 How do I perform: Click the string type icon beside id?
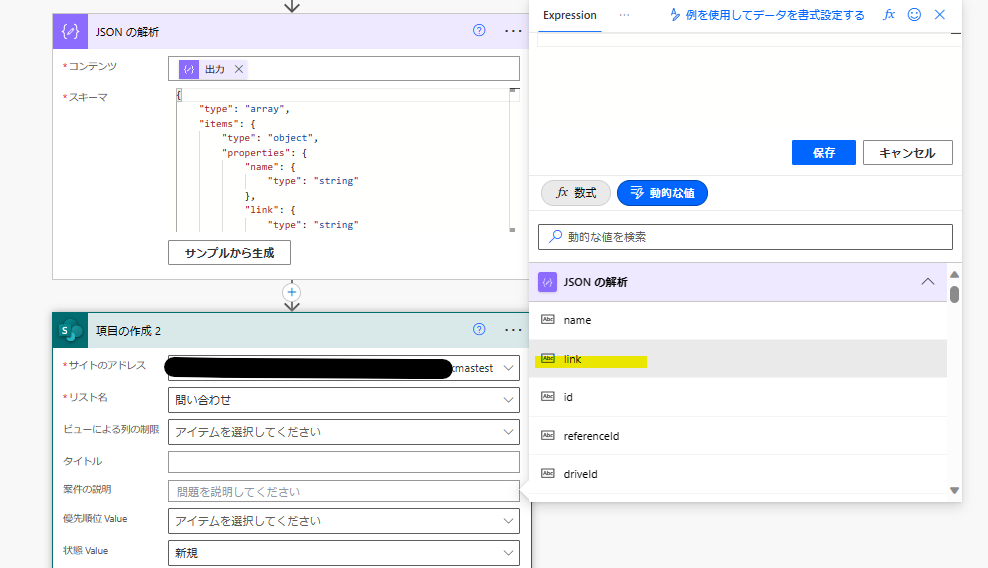tap(548, 397)
